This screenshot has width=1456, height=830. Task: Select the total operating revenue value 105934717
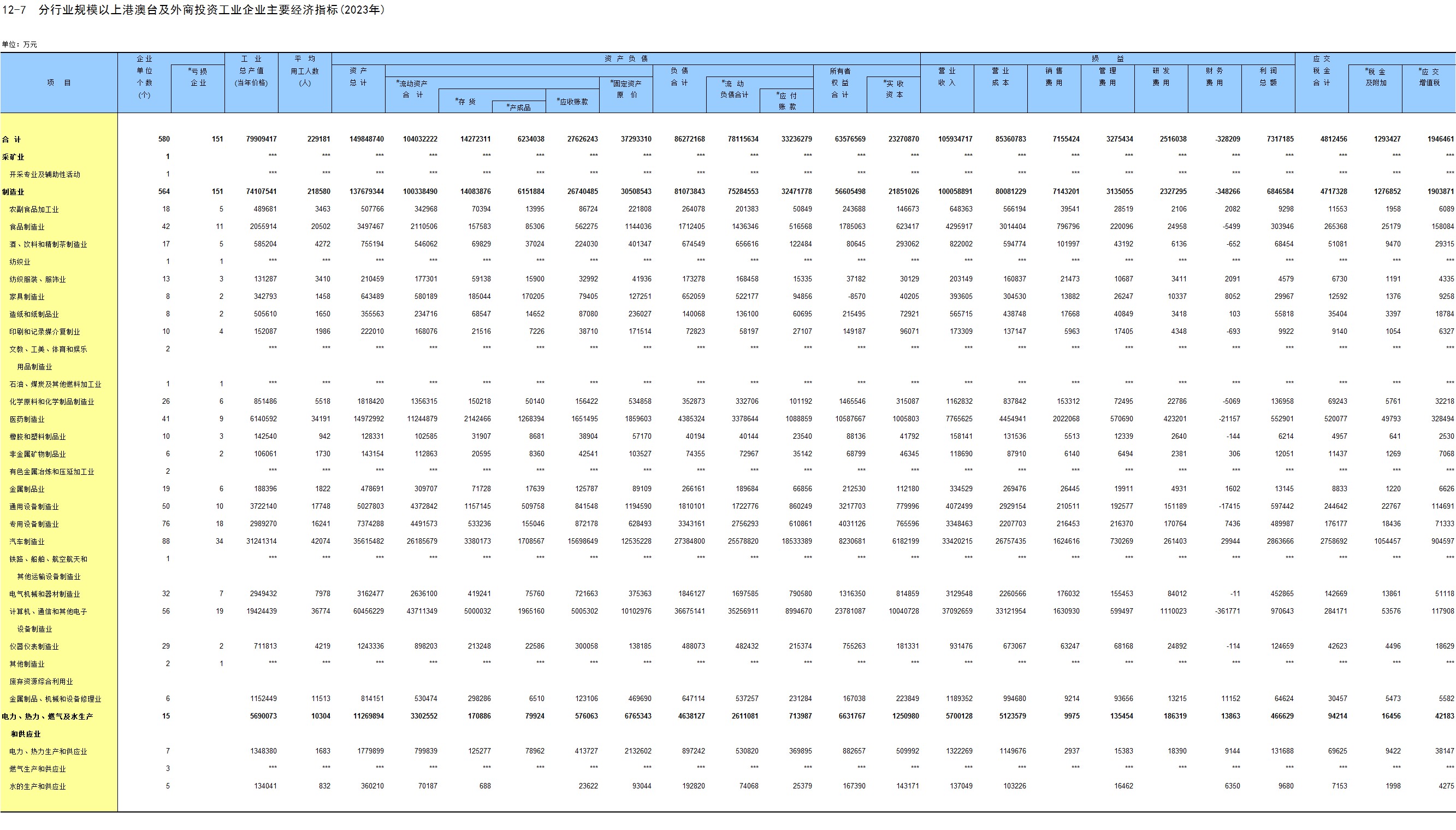[955, 139]
